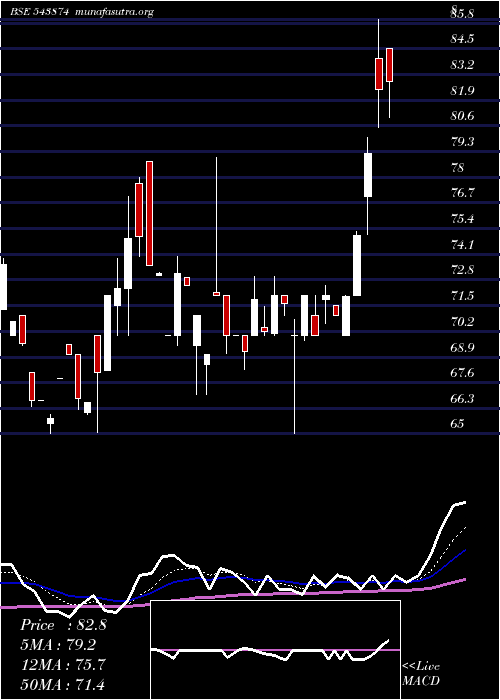This screenshot has width=500, height=700.
Task: Click the 75.4 price axis label
Action: point(462,219)
